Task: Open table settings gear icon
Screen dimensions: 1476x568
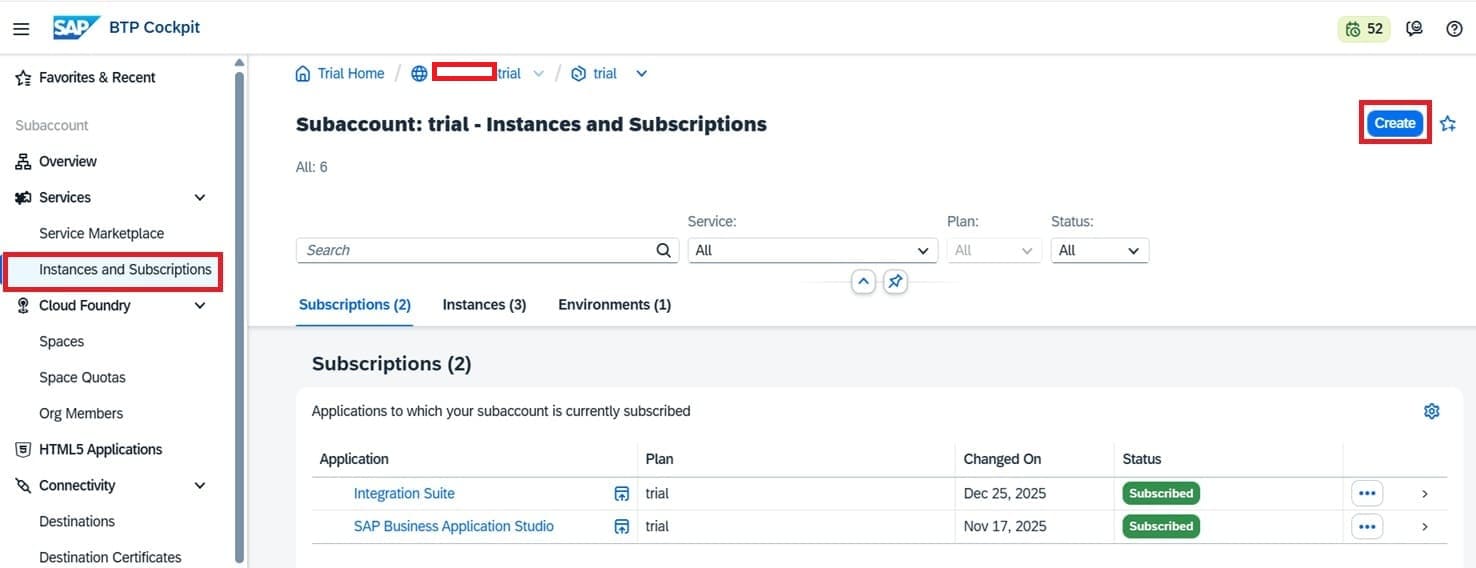Action: click(1431, 411)
